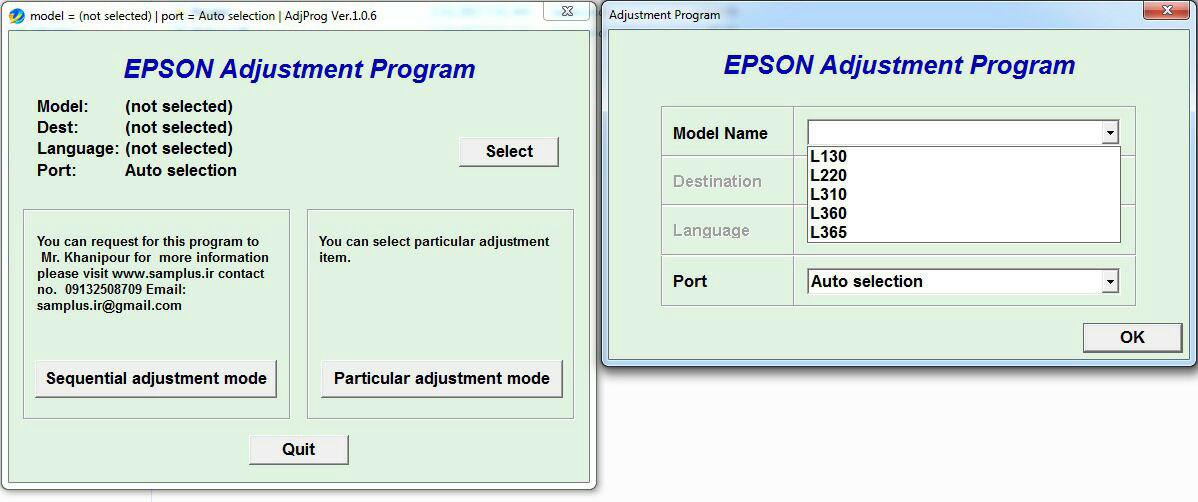Click the Adjustment Program dialog title

664,15
